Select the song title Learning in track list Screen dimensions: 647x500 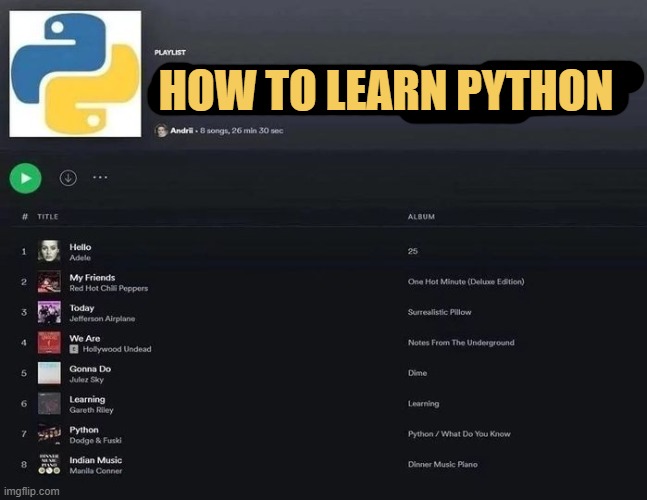tap(87, 399)
